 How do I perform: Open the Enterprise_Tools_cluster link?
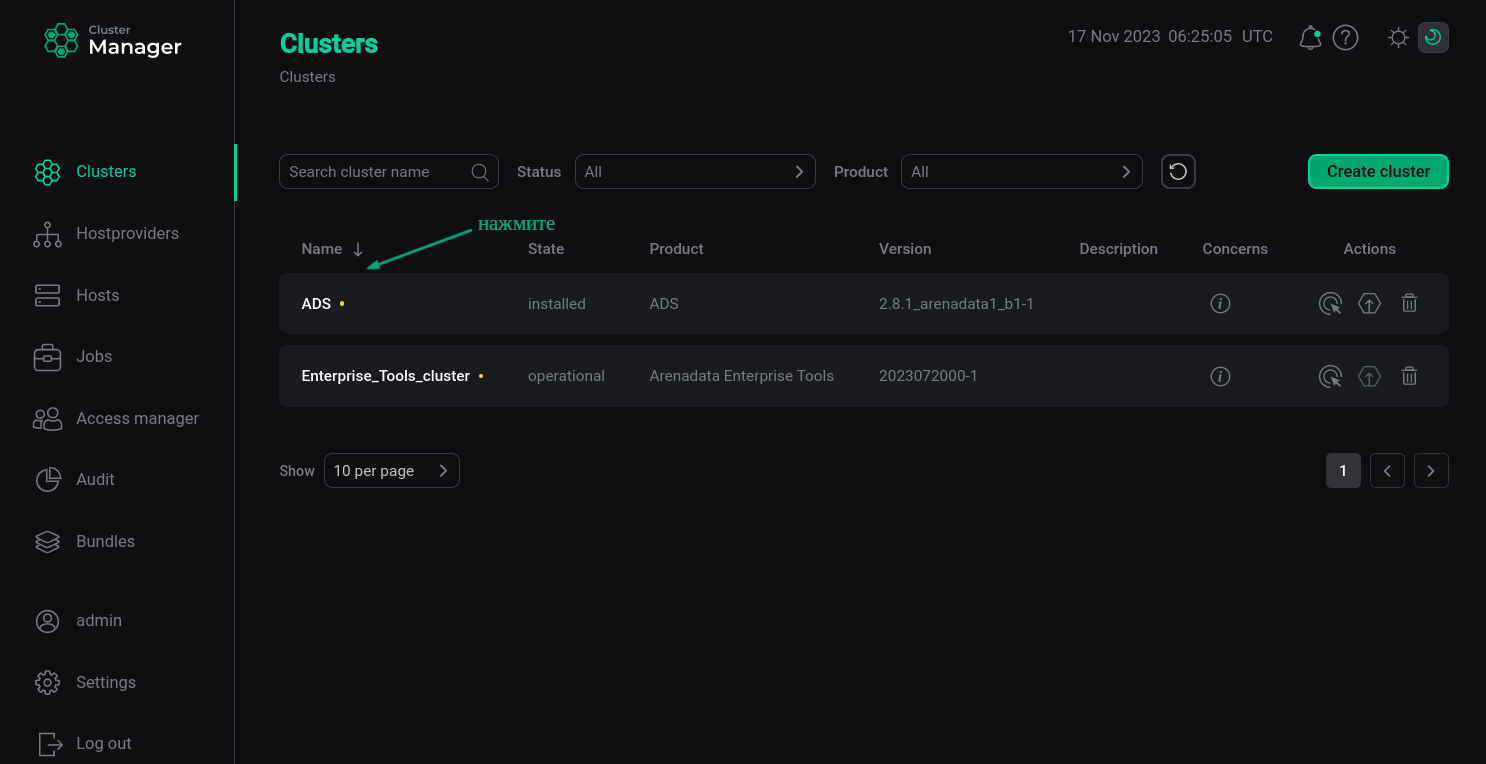tap(385, 377)
